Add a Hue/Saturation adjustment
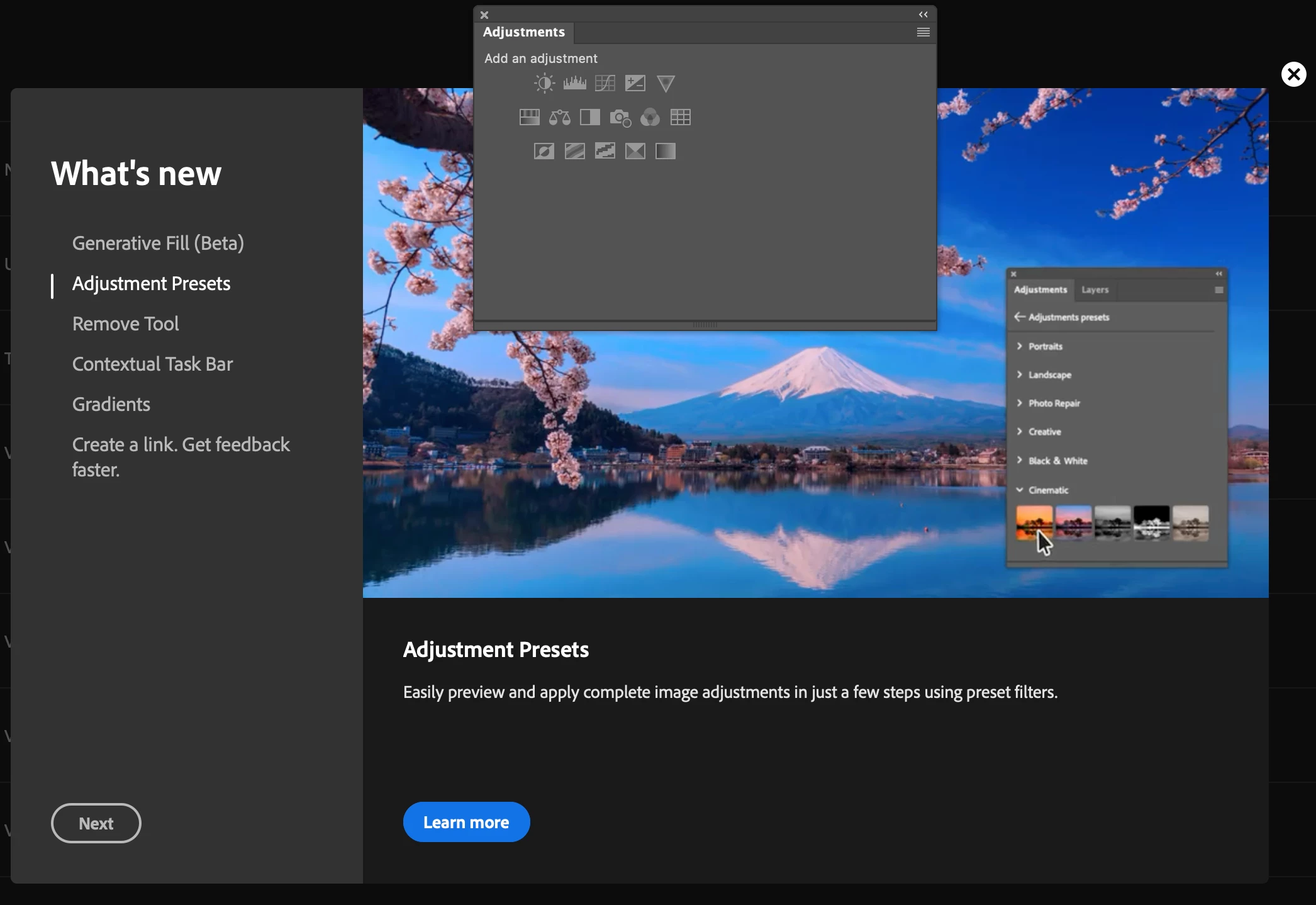Viewport: 1316px width, 905px height. [x=529, y=117]
